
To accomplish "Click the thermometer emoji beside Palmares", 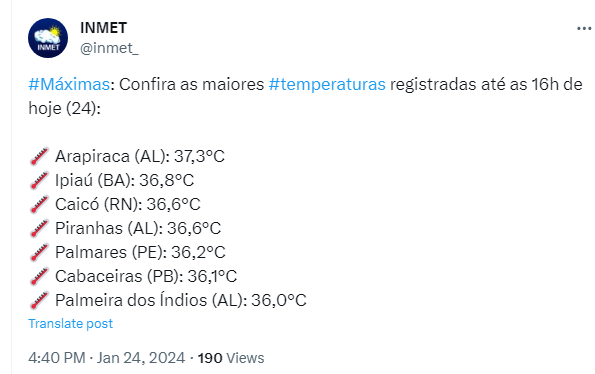I will pyautogui.click(x=39, y=252).
